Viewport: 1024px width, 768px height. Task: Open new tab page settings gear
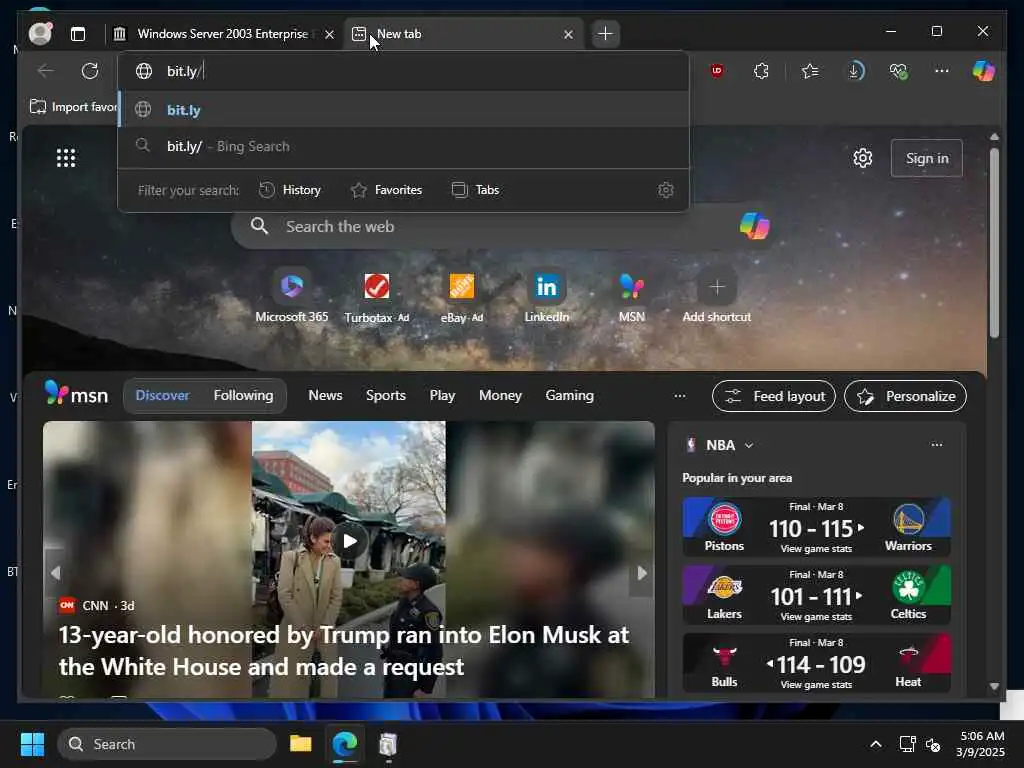(863, 158)
